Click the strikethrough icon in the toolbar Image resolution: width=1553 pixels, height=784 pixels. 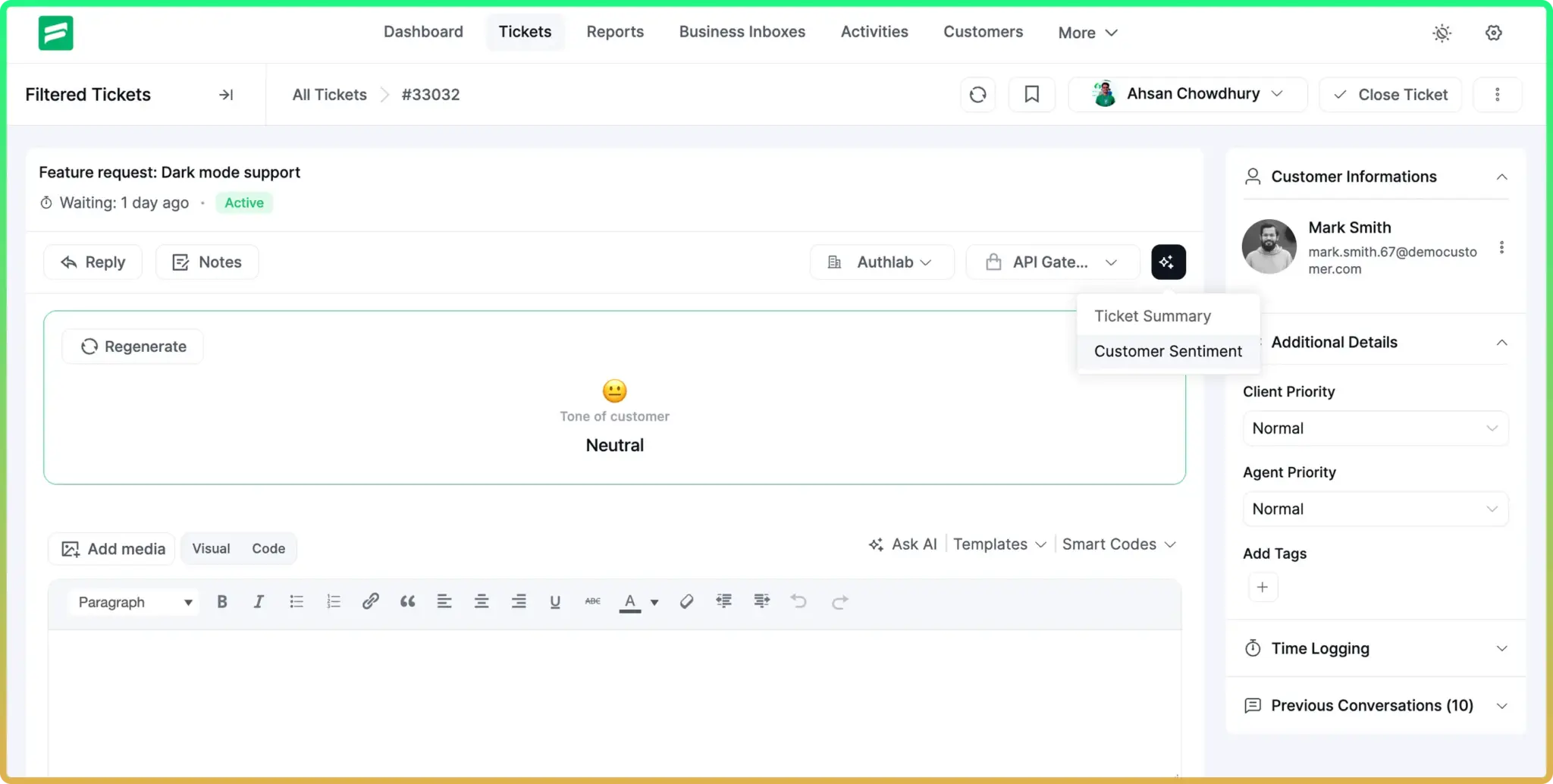pyautogui.click(x=592, y=601)
